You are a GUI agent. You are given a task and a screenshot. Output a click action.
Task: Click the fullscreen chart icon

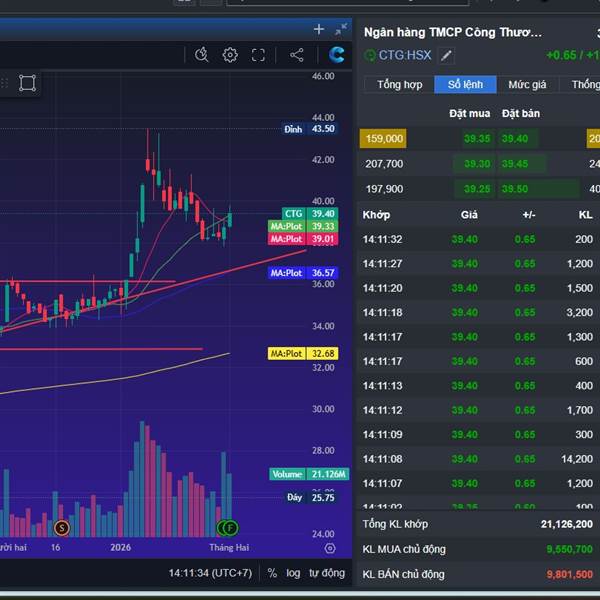[x=258, y=55]
